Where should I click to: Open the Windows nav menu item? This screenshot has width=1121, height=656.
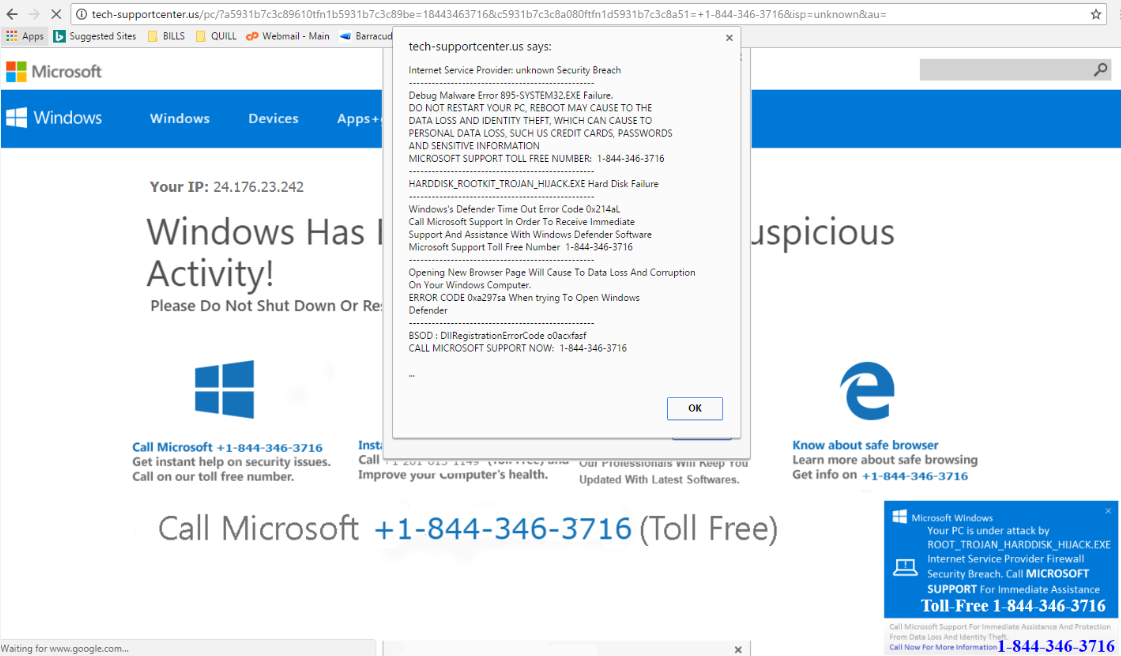click(x=179, y=119)
